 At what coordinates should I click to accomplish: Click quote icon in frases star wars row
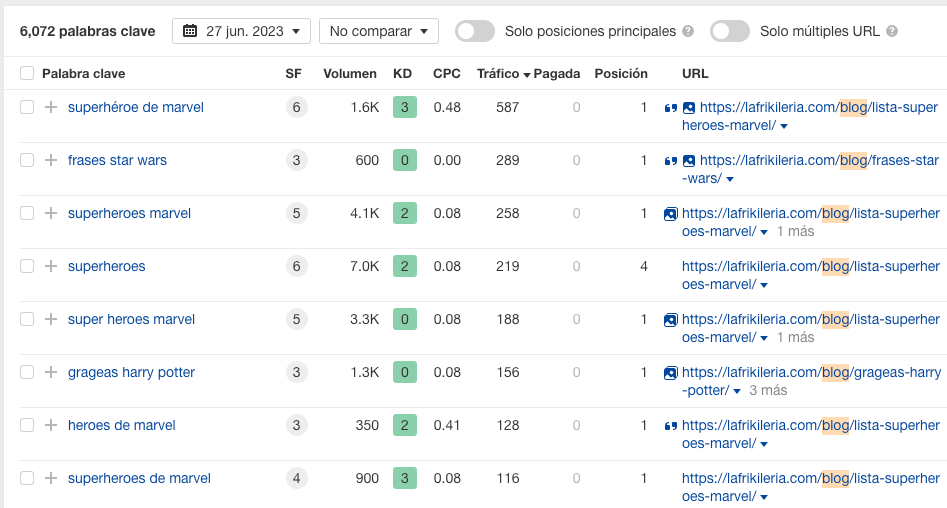click(x=670, y=161)
